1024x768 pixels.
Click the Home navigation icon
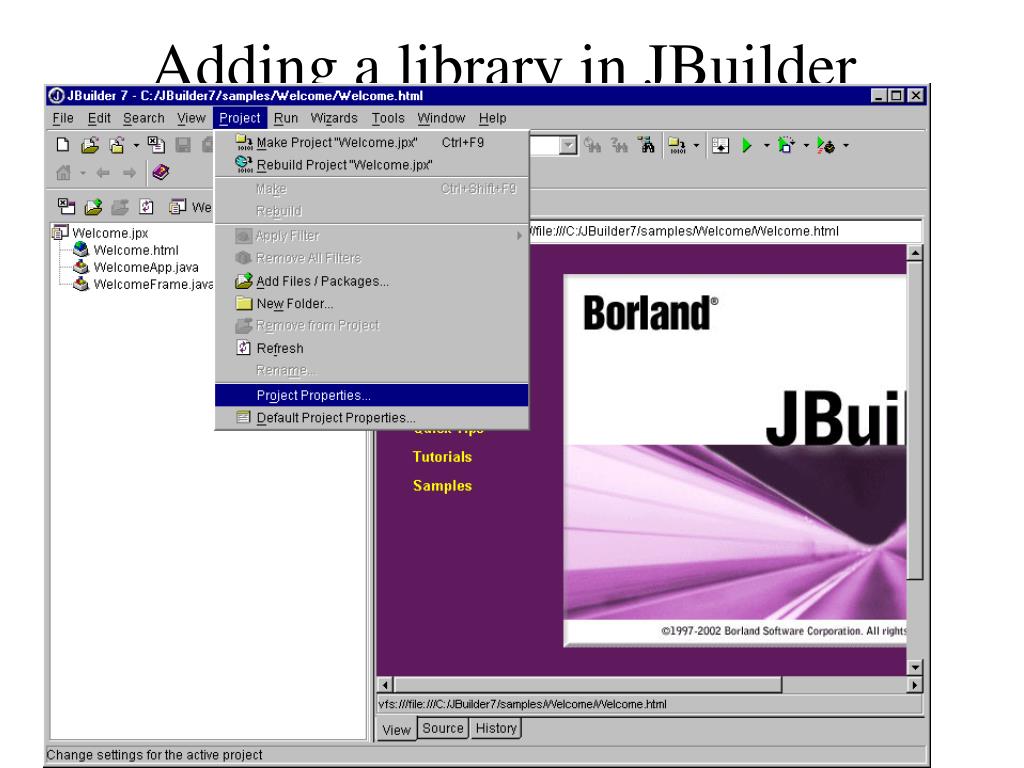(x=63, y=172)
